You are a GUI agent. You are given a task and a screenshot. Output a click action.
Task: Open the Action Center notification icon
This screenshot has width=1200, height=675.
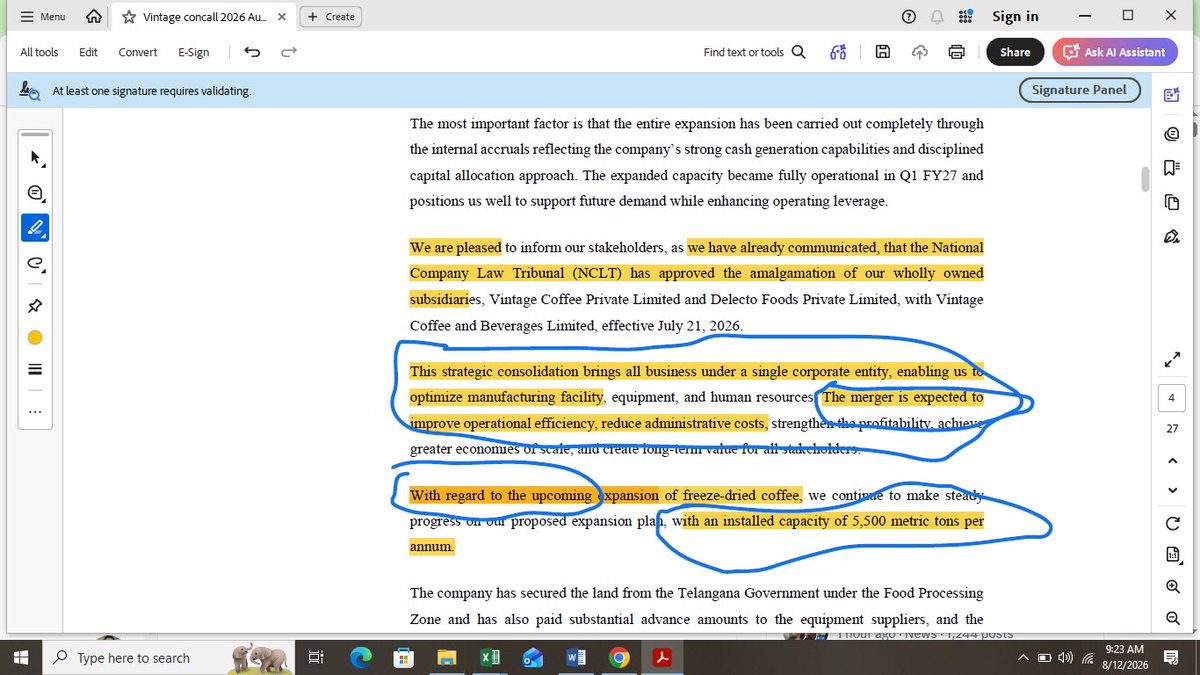coord(1171,658)
